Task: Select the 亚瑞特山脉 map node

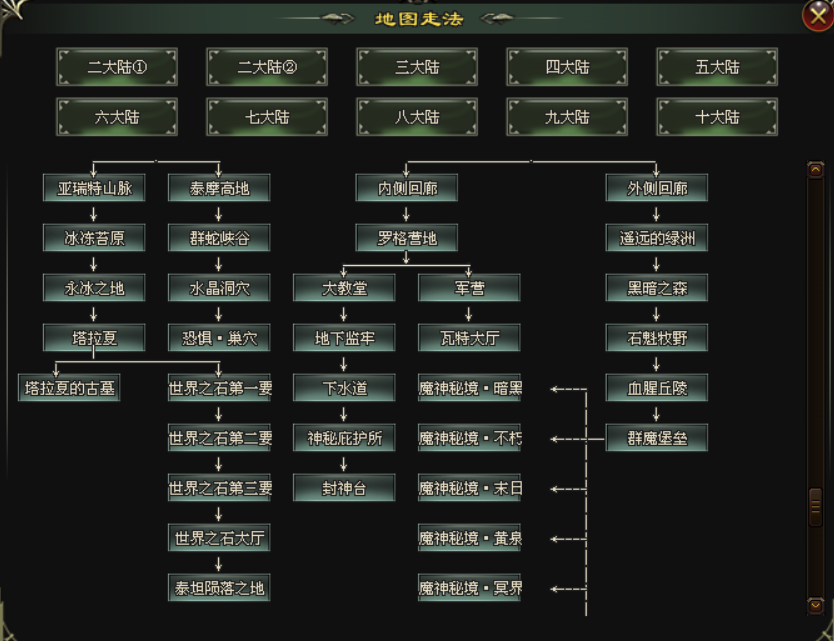Action: tap(94, 188)
